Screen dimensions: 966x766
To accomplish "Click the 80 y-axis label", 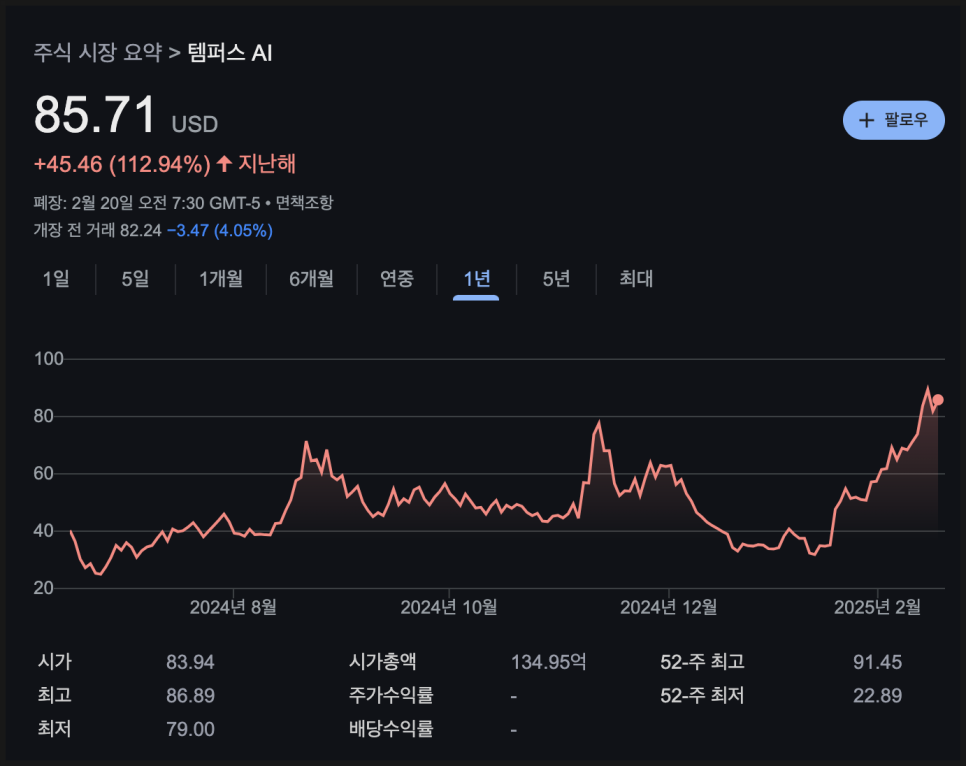I will click(43, 416).
